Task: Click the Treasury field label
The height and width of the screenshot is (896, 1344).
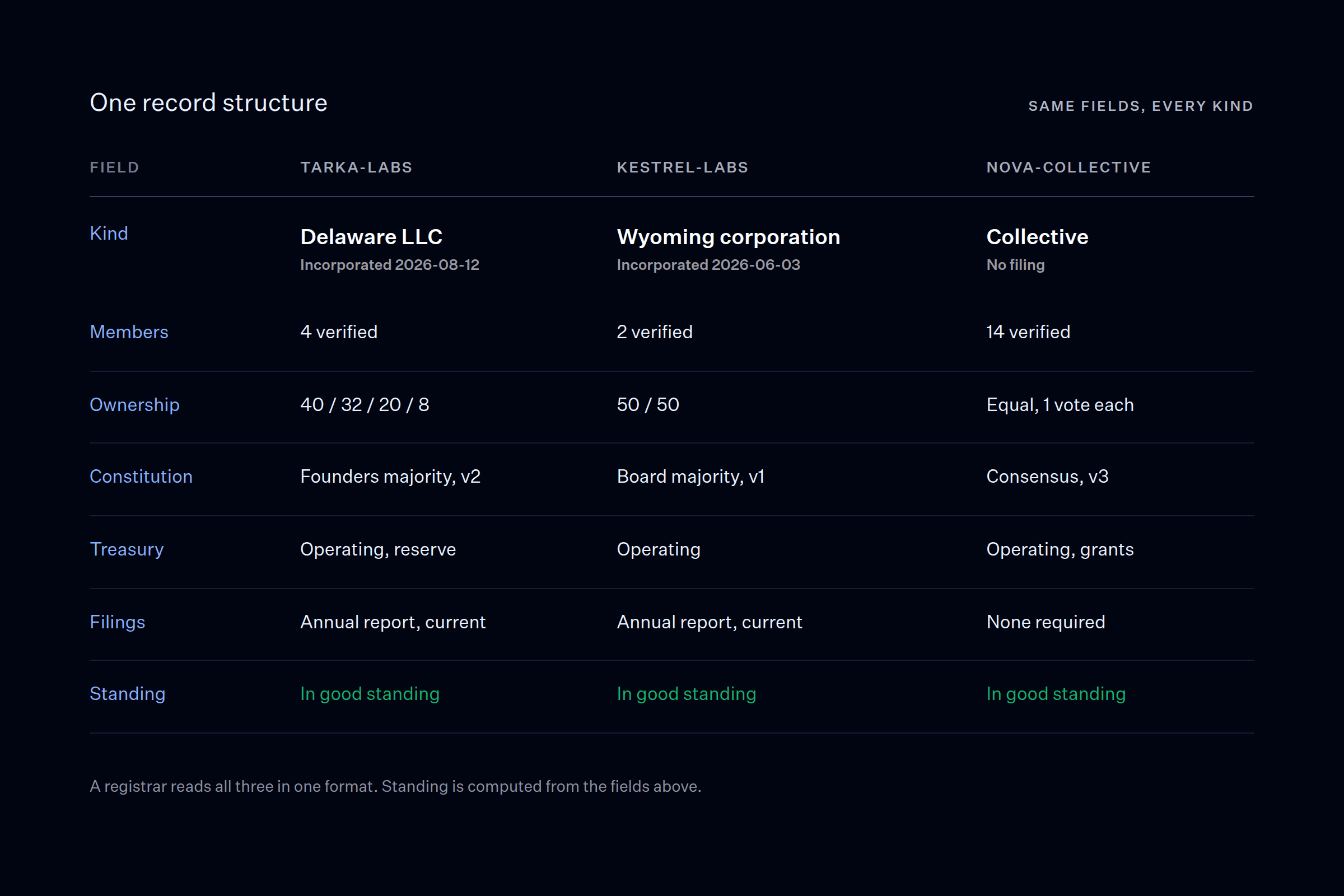Action: (127, 549)
